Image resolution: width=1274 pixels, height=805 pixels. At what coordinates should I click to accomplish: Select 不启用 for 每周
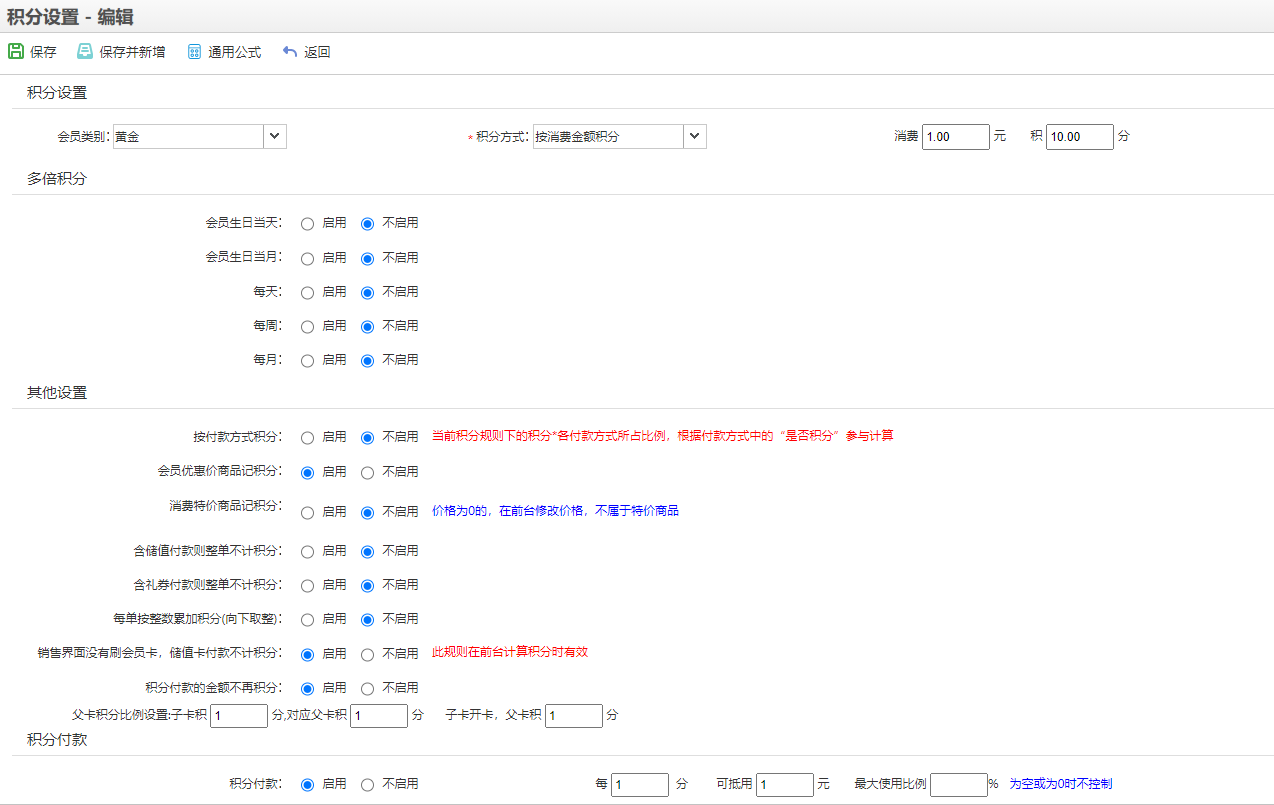(x=368, y=326)
